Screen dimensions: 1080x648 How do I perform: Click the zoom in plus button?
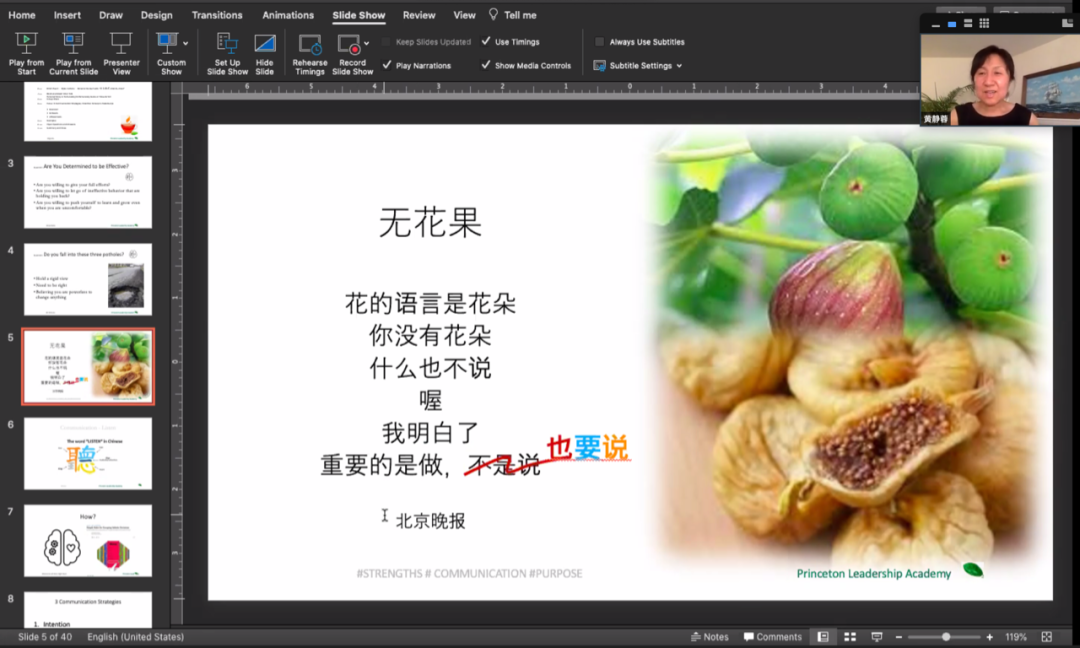click(x=990, y=637)
